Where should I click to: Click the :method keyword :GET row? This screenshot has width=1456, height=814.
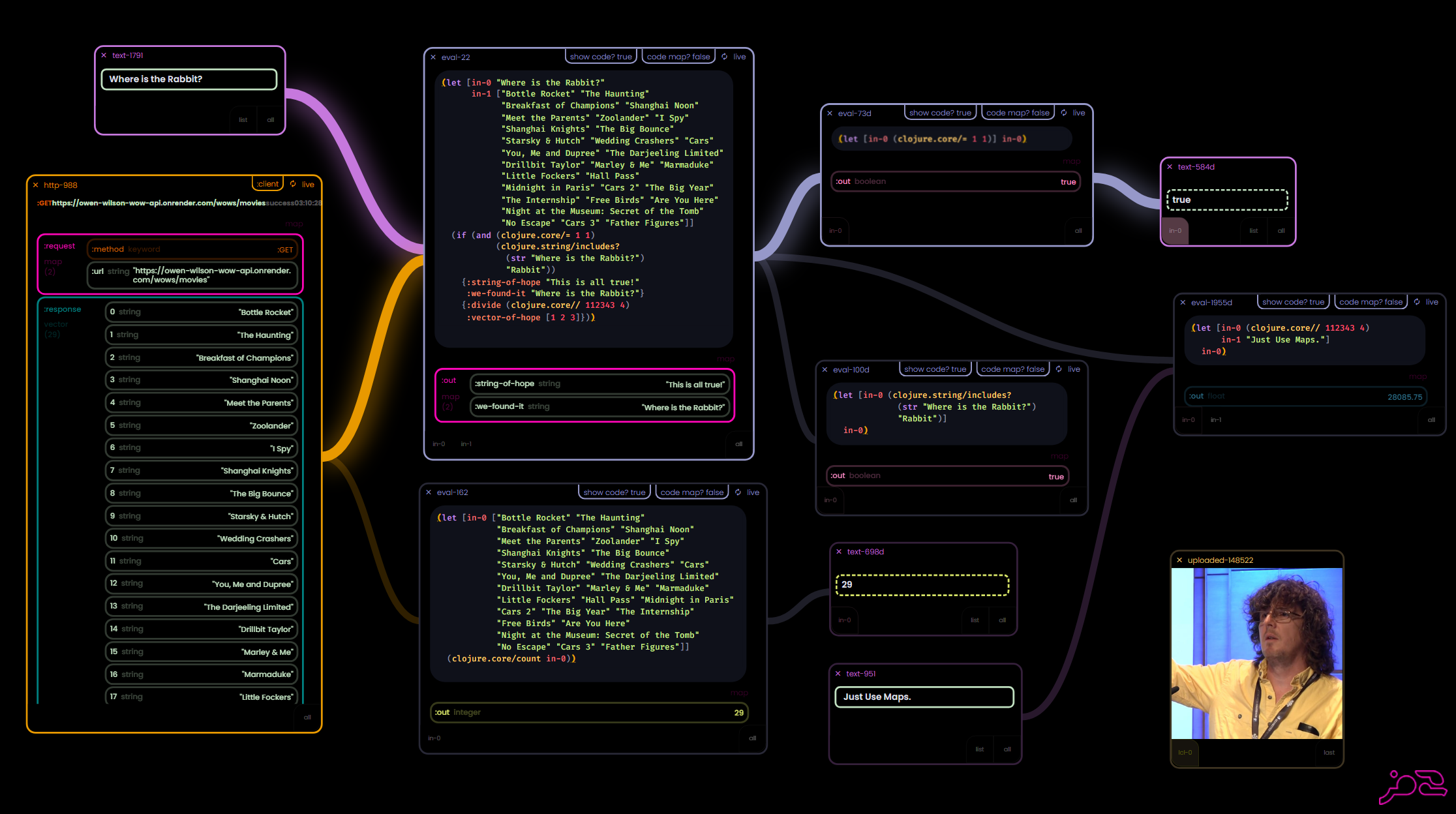tap(192, 250)
